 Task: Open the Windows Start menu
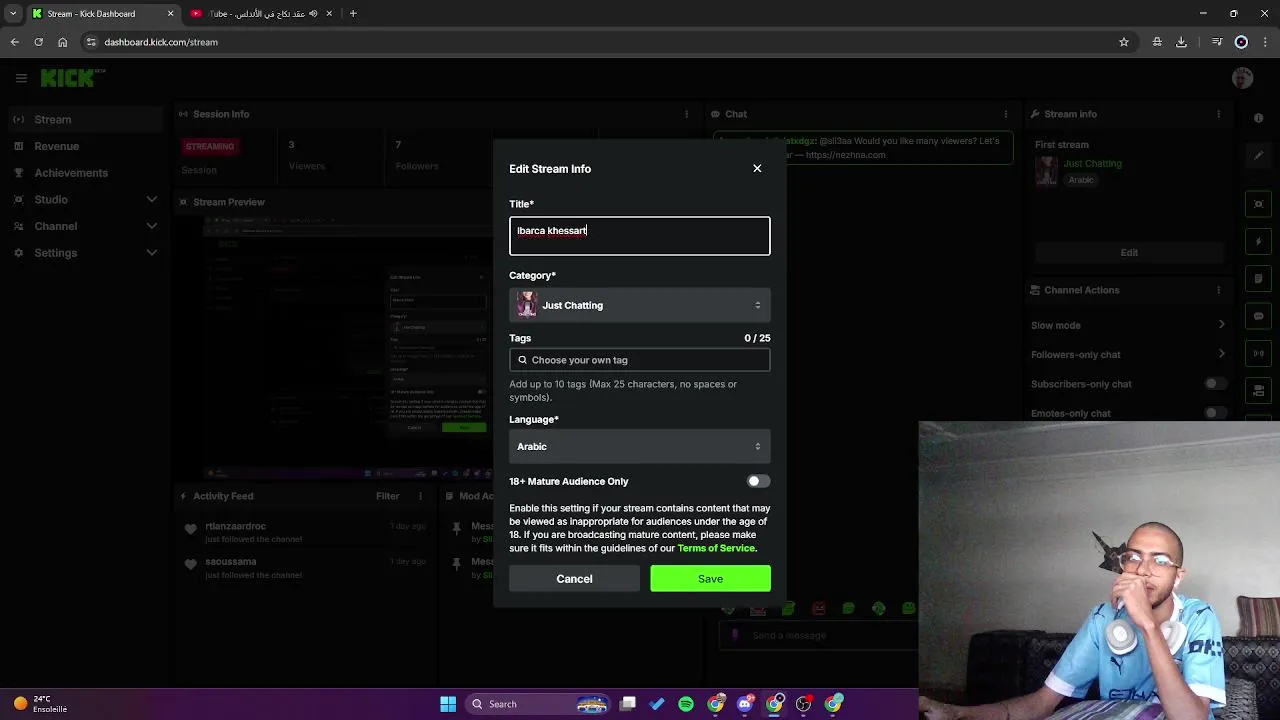(448, 704)
